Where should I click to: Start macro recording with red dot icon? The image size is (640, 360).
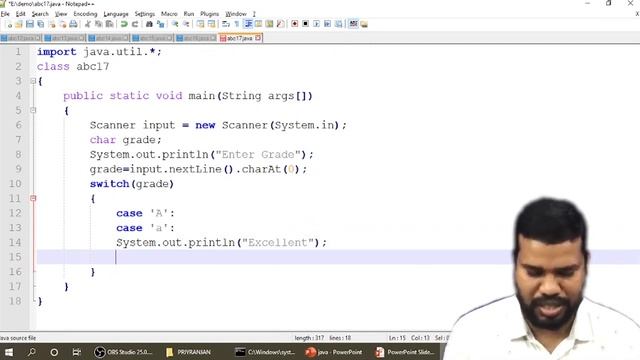295,24
